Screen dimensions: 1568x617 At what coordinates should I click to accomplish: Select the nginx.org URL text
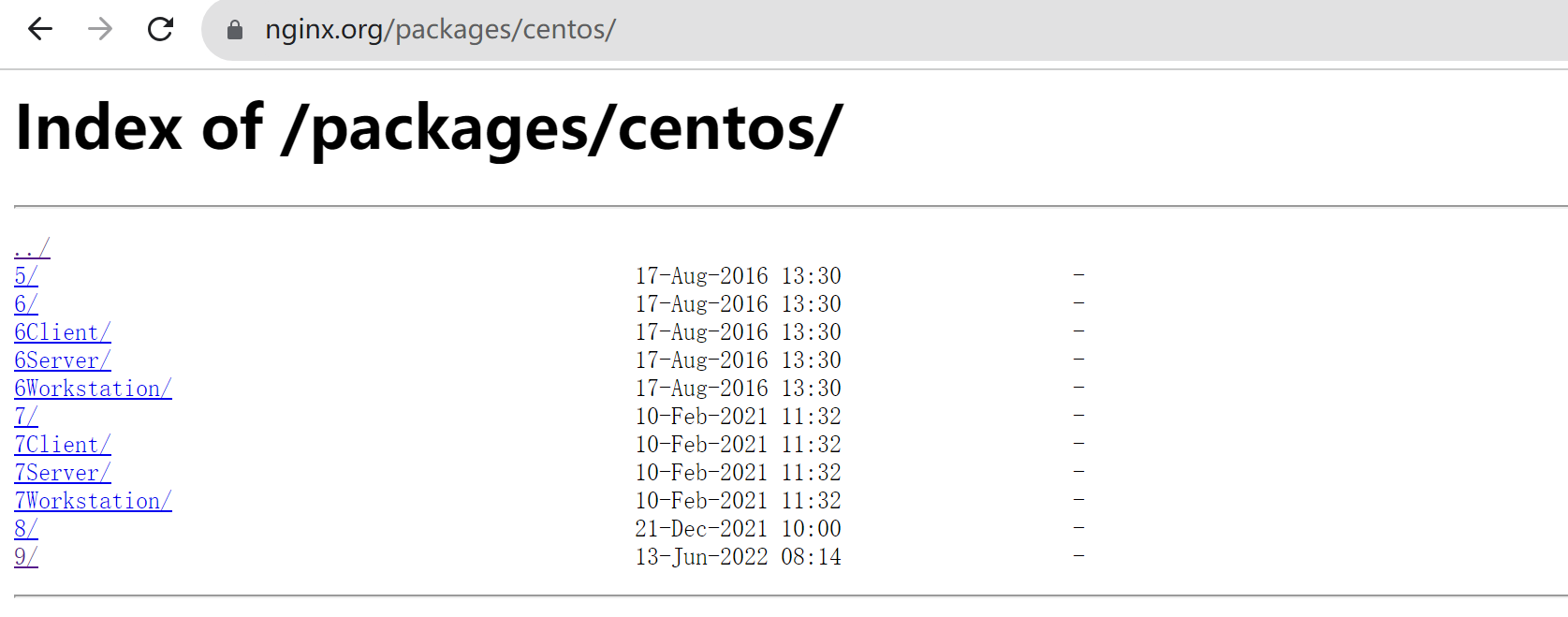[x=440, y=29]
